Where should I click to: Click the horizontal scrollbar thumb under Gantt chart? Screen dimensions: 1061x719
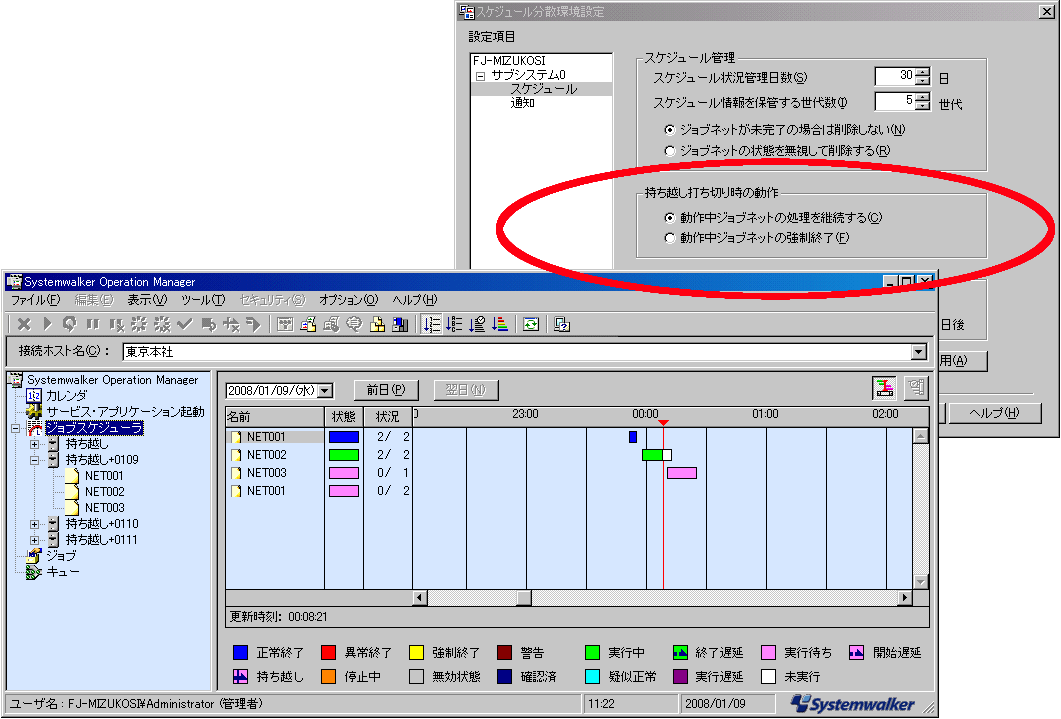[x=524, y=598]
